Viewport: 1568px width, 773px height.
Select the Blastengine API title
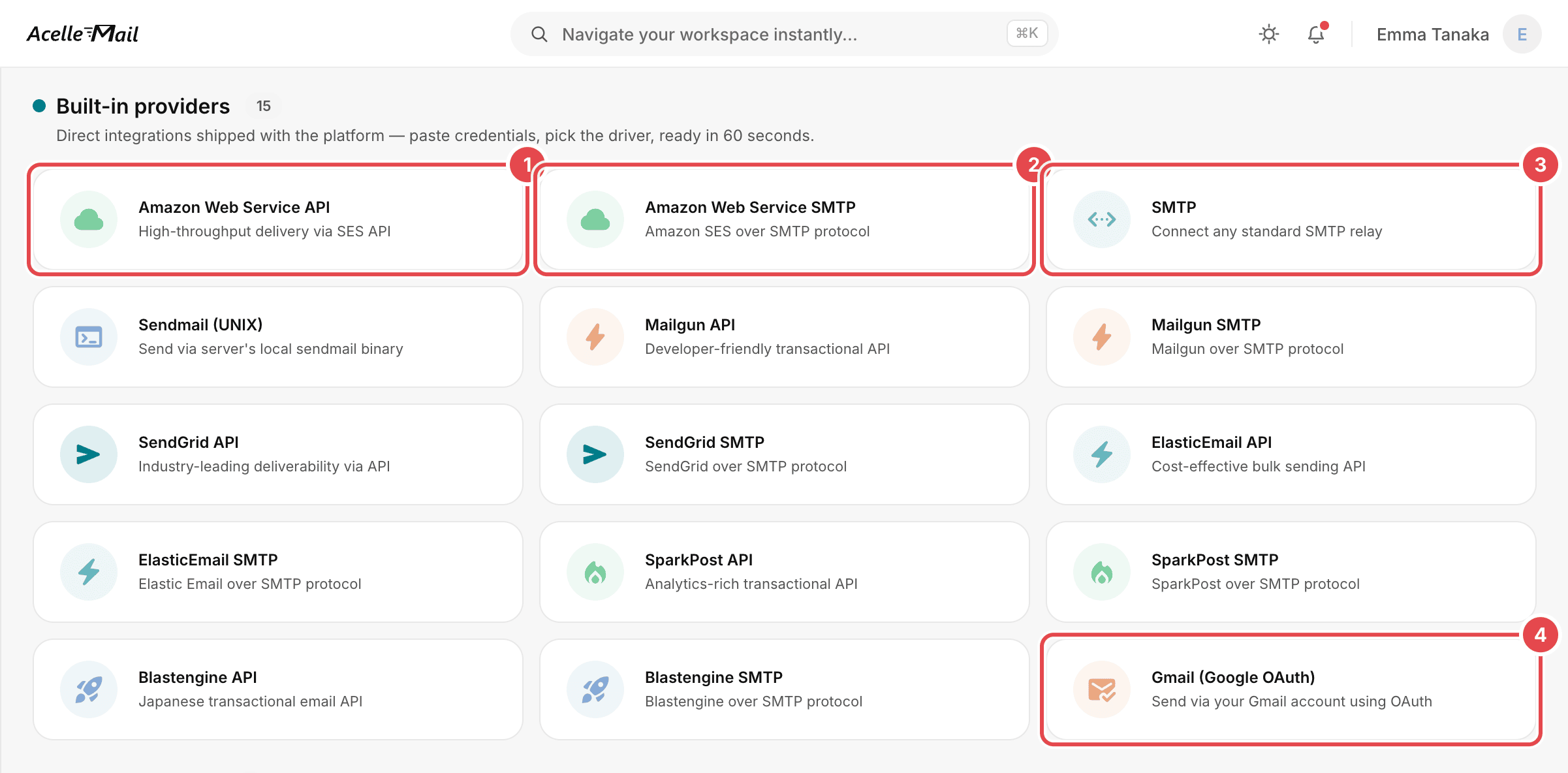click(x=198, y=678)
